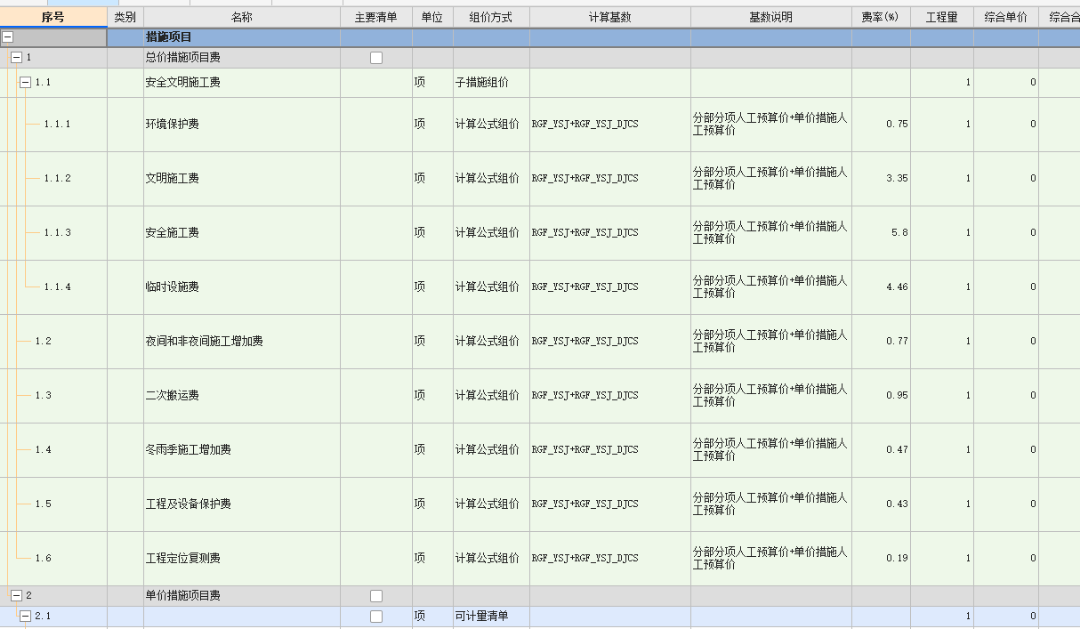
Task: Select the 工程定位复测费 name cell
Action: click(x=242, y=558)
